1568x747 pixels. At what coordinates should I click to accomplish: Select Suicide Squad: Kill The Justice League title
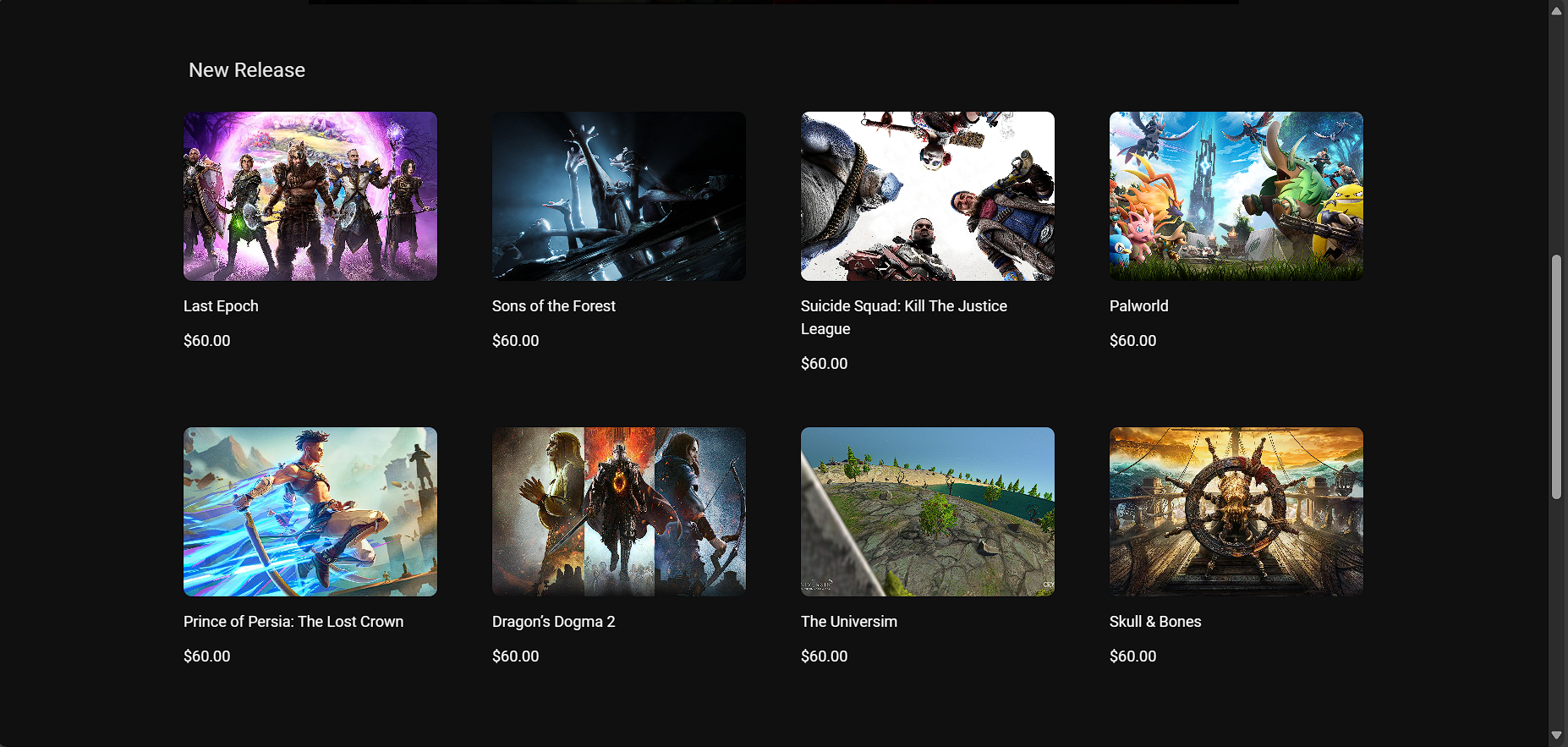[904, 317]
